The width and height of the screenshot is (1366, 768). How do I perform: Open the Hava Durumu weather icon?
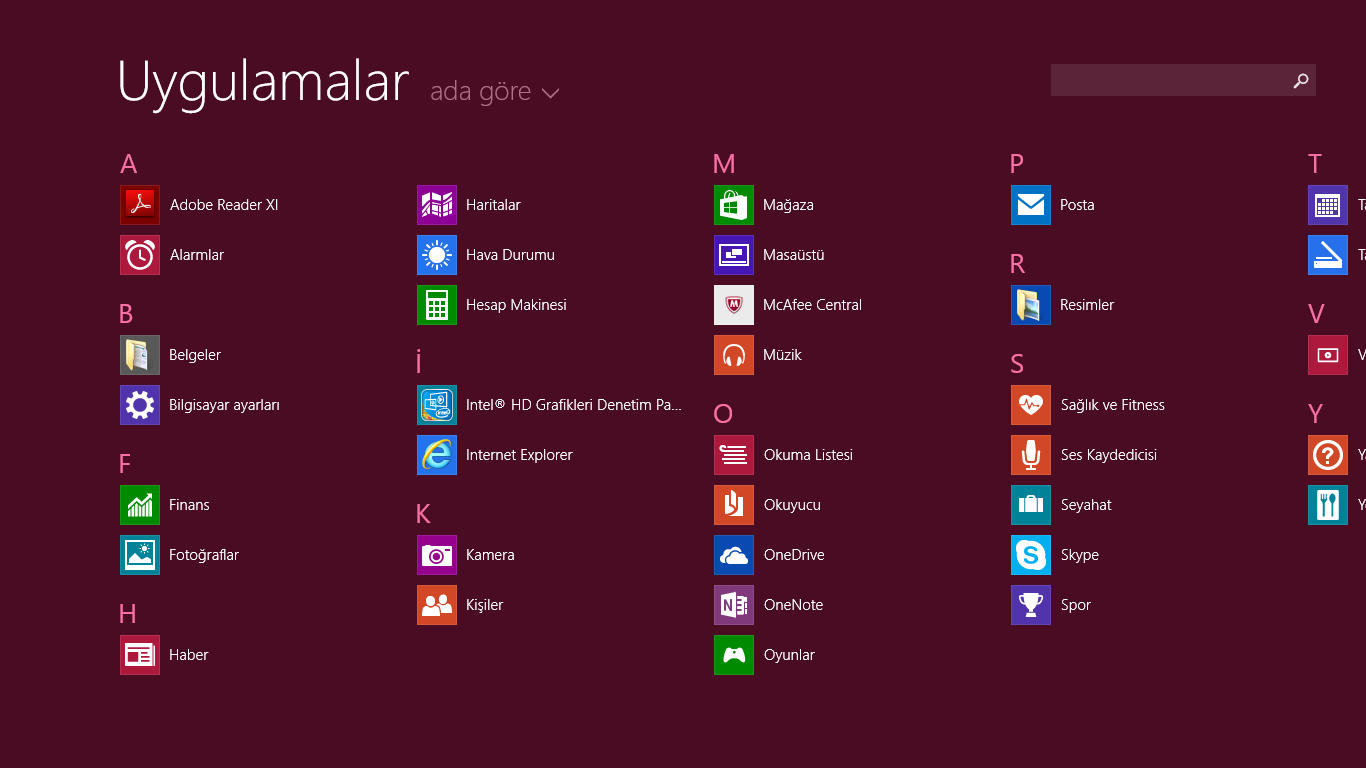[437, 255]
